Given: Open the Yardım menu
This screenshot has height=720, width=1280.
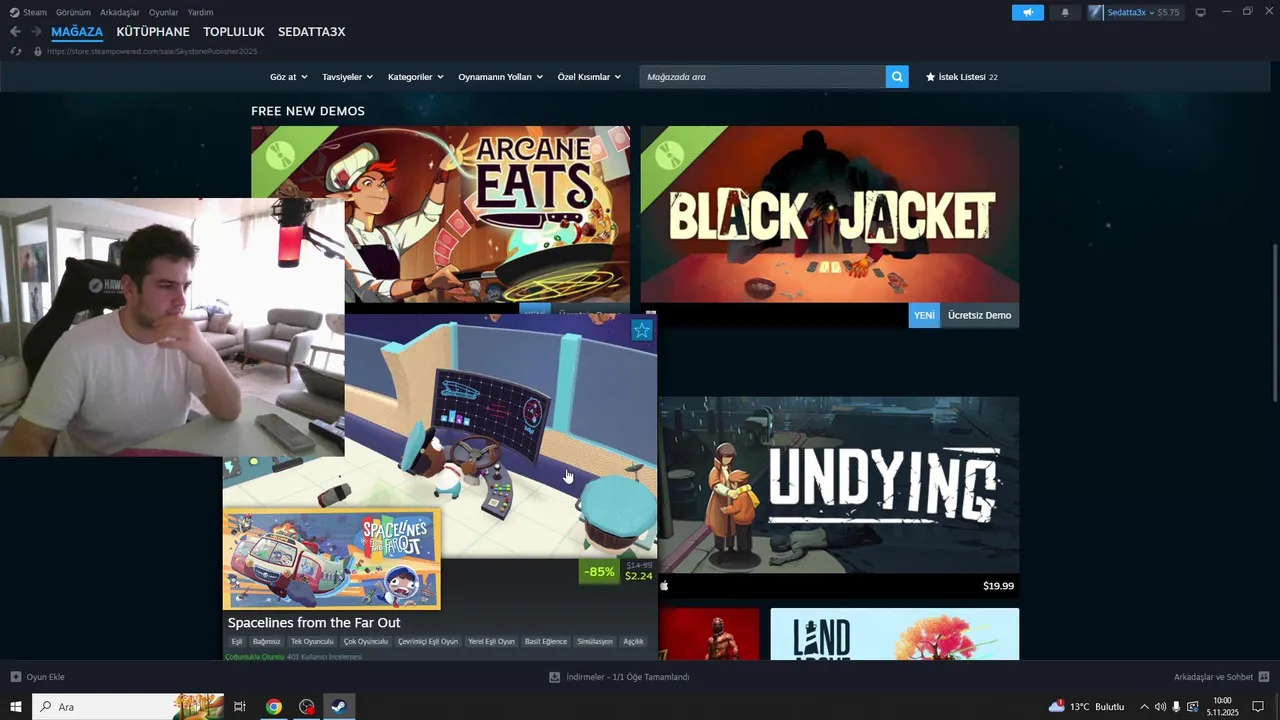Looking at the screenshot, I should [200, 12].
